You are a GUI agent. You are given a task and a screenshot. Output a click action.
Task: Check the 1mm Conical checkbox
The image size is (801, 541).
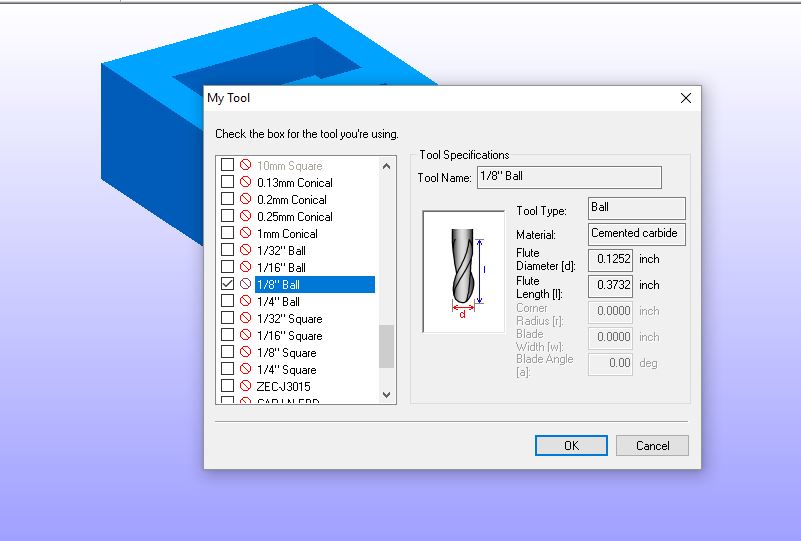click(227, 233)
